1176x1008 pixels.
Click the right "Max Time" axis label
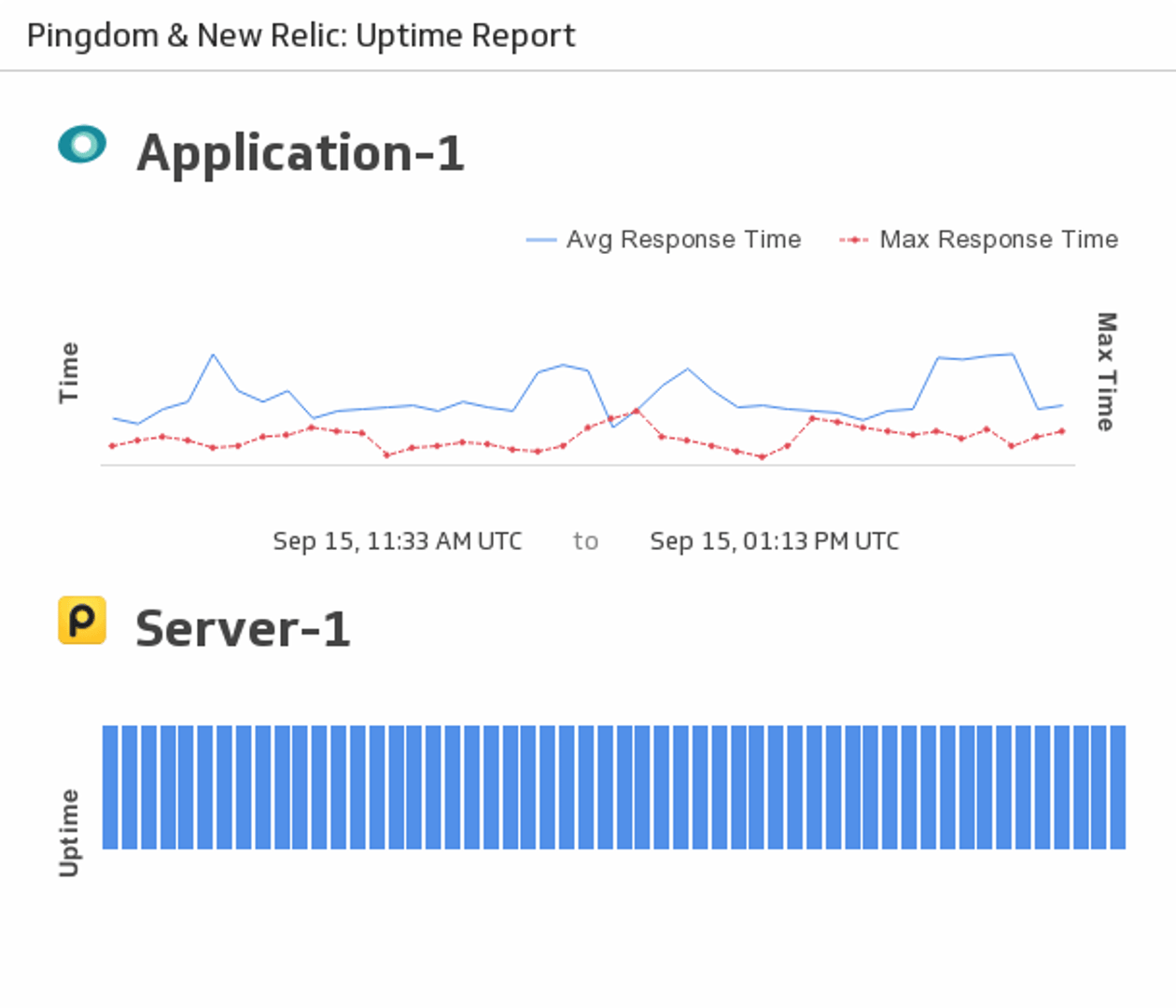pos(1105,371)
